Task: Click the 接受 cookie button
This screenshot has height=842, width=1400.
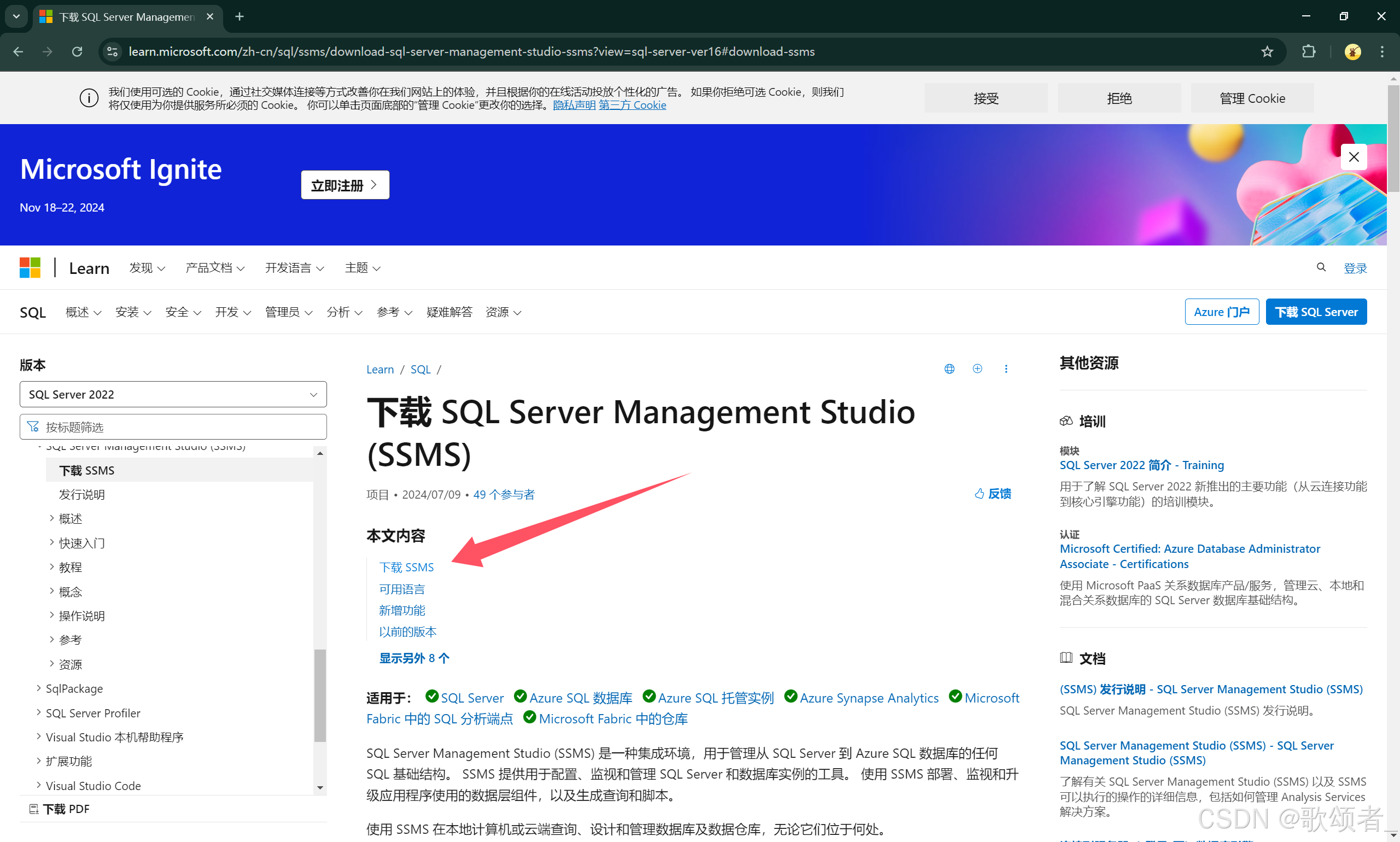Action: click(x=985, y=98)
